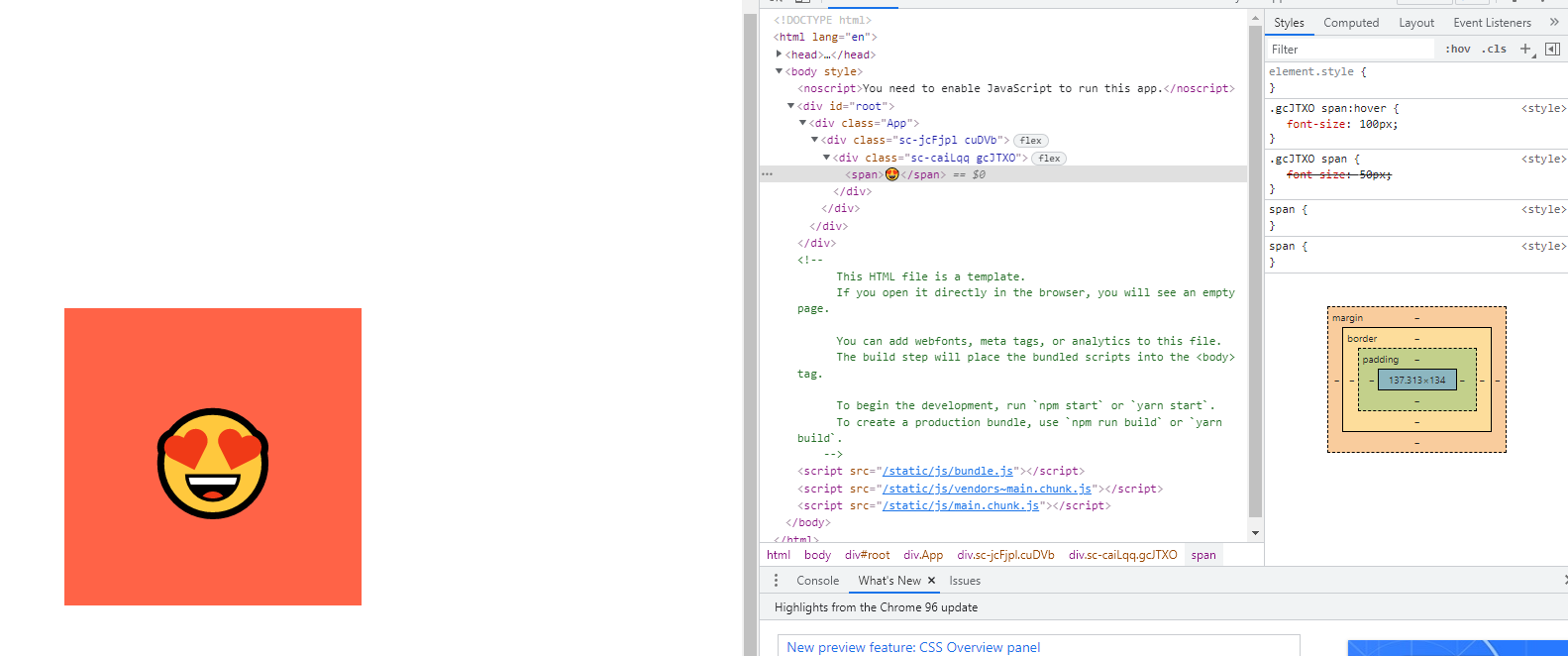Select div#root in the breadcrumb bar
The height and width of the screenshot is (656, 1568).
point(867,555)
